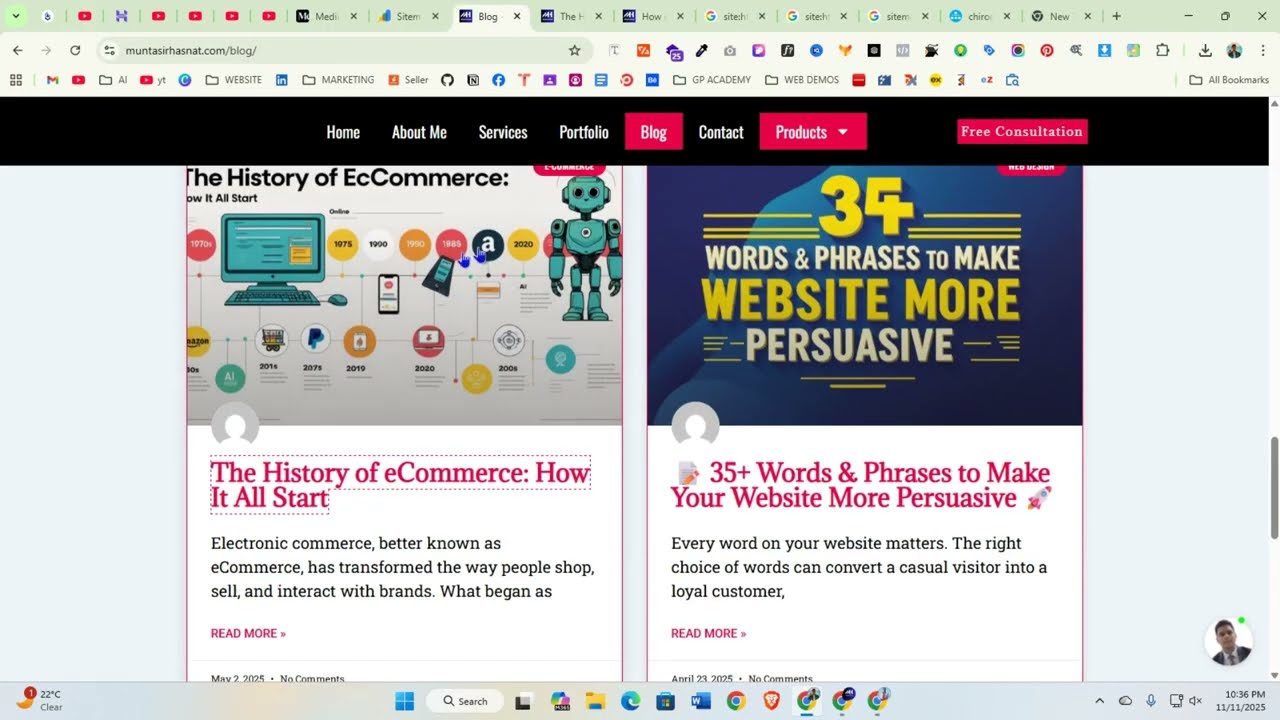Click READ MORE under Persuasive Words article
Image resolution: width=1280 pixels, height=720 pixels.
point(708,633)
